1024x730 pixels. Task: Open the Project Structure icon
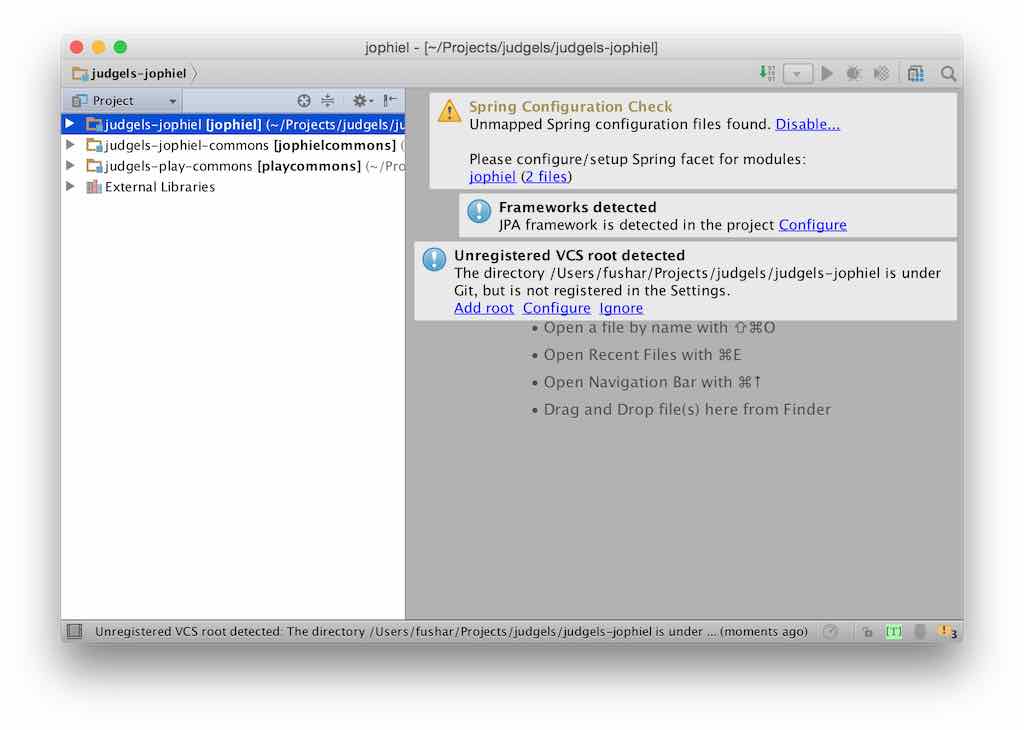point(916,73)
